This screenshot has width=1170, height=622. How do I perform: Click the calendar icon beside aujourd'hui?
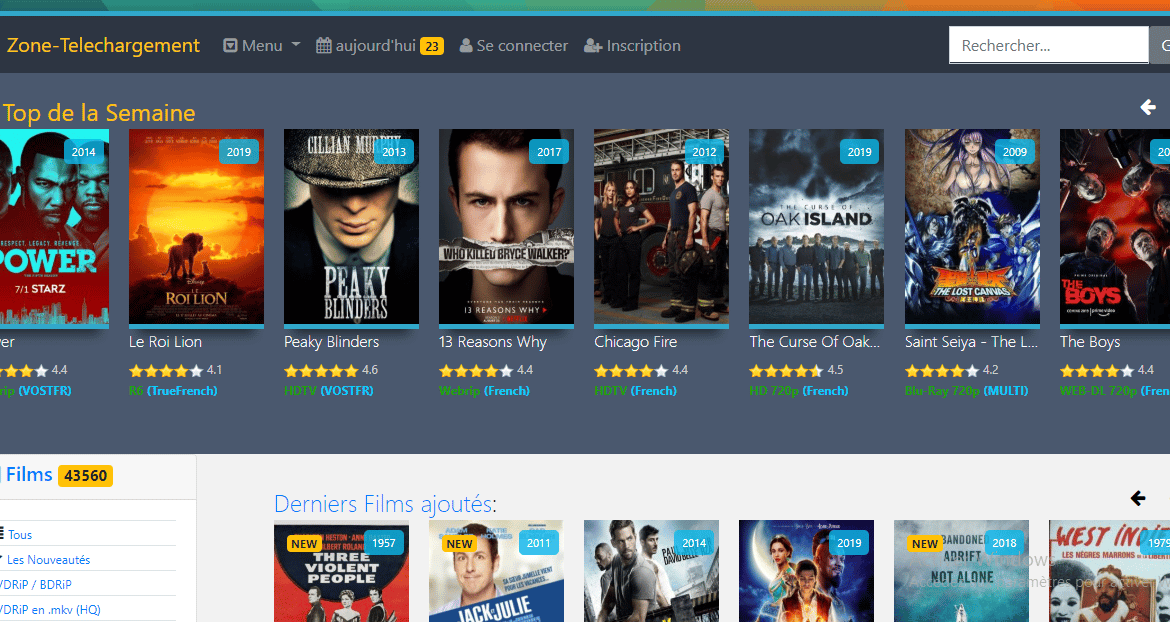324,45
